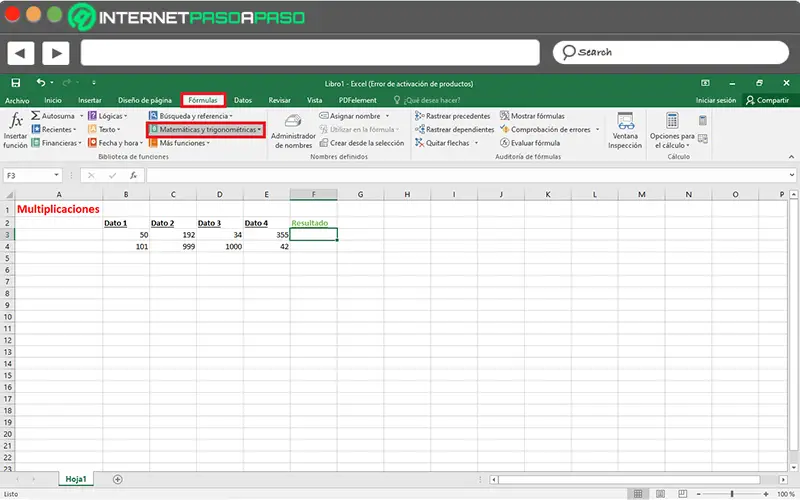
Task: Open Búsqueda y referencia functions
Action: point(191,116)
